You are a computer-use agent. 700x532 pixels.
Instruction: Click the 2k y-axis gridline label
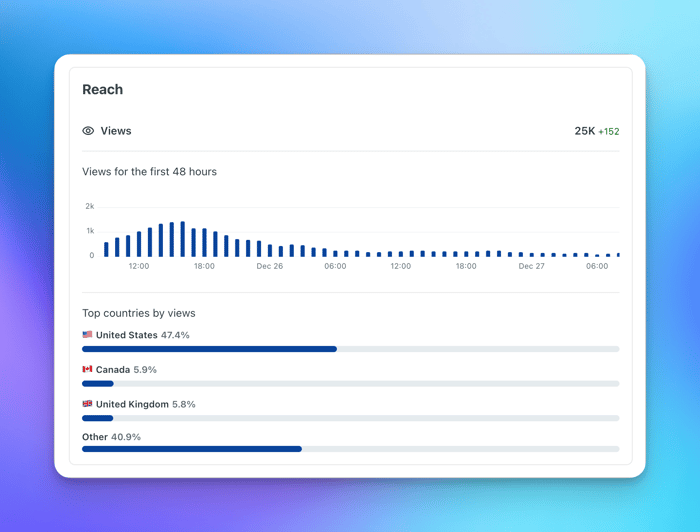[90, 206]
